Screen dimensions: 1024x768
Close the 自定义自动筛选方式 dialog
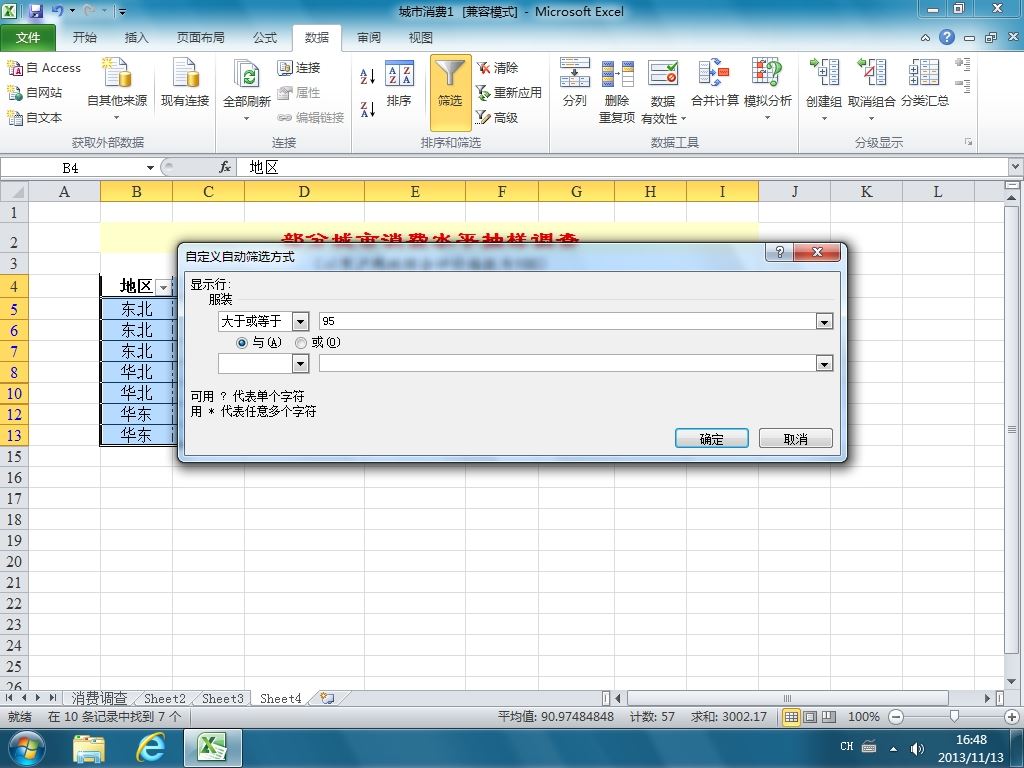tap(817, 252)
